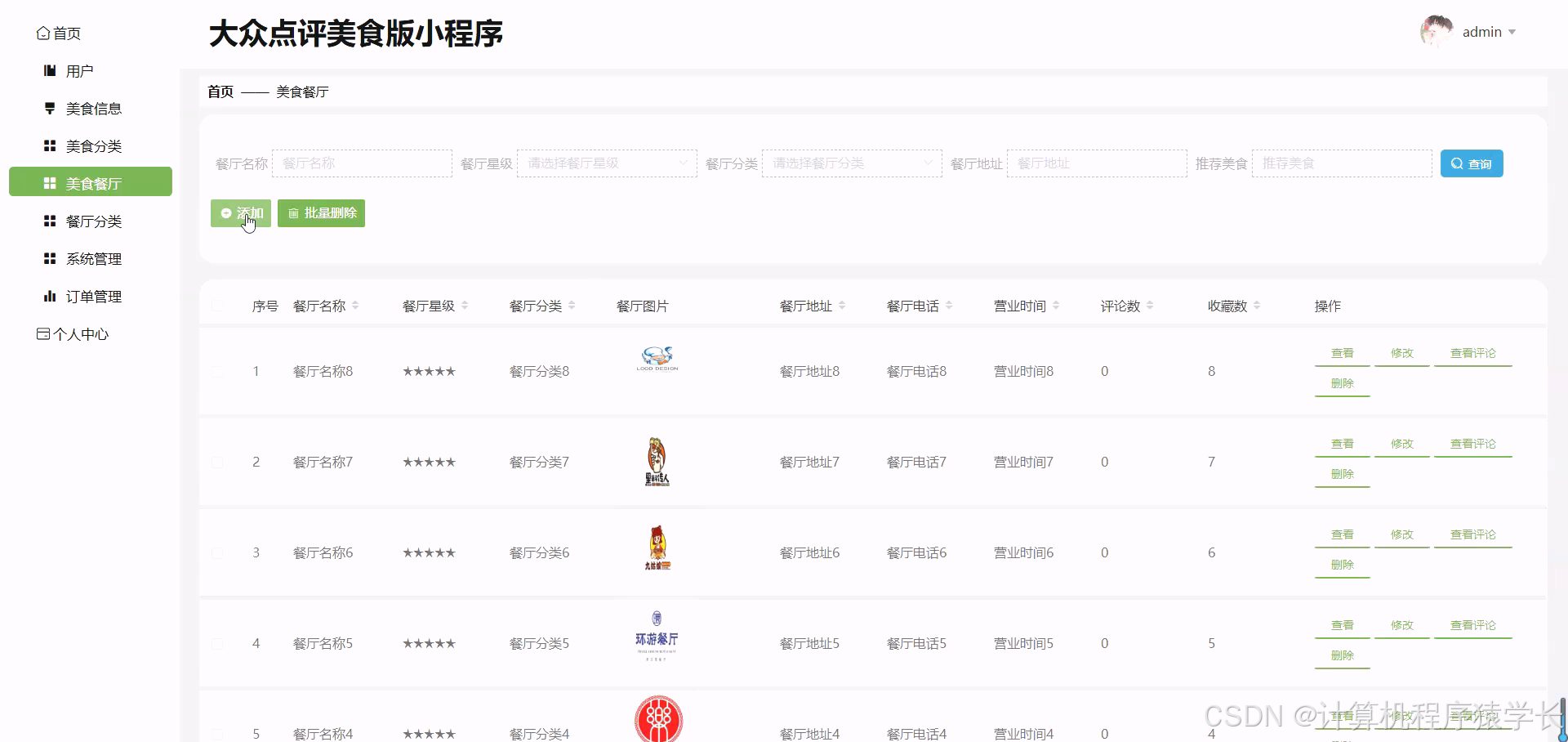Sort by 营业时间 column arrows
This screenshot has height=742, width=1568.
[x=1056, y=306]
